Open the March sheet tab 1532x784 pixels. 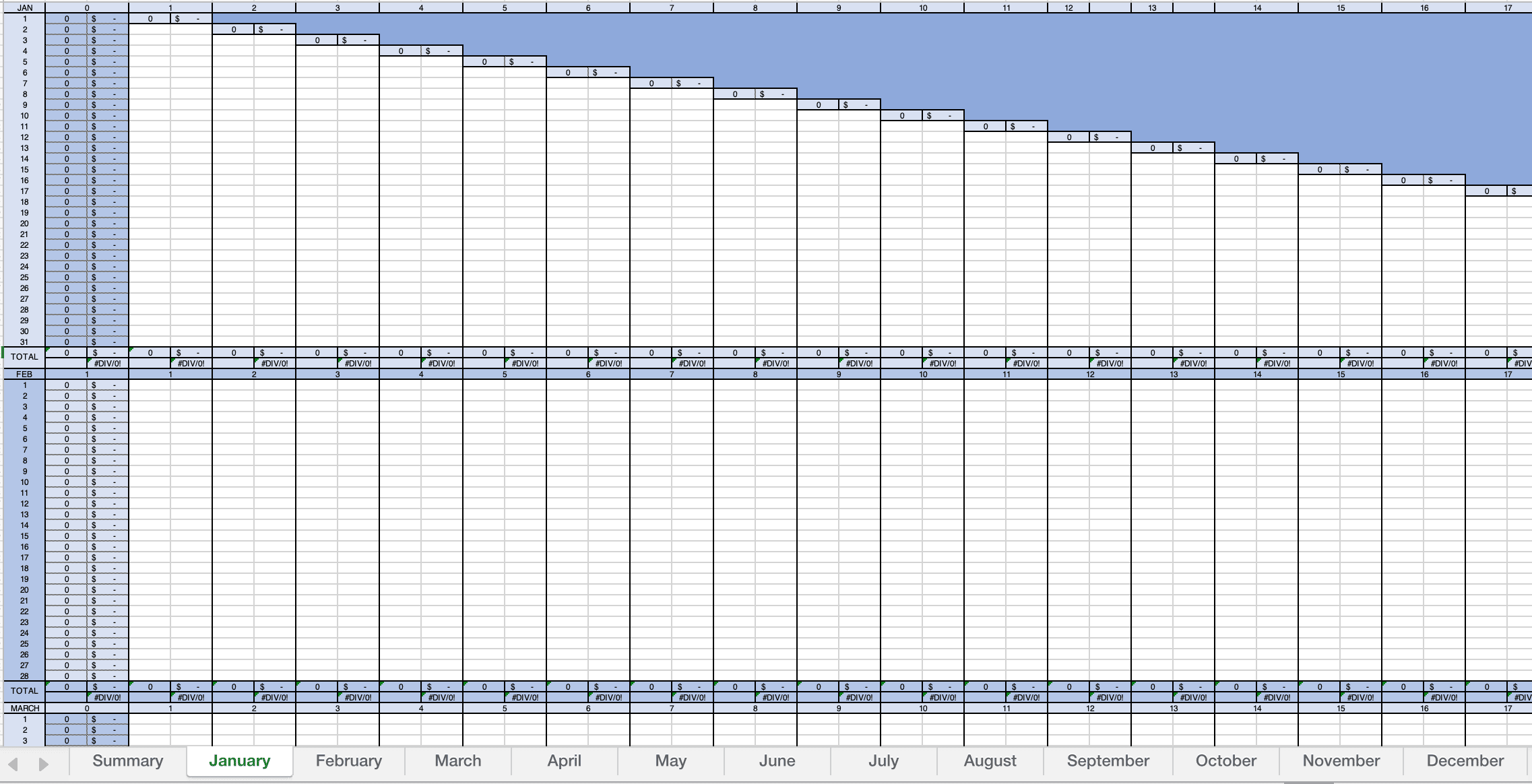click(458, 761)
